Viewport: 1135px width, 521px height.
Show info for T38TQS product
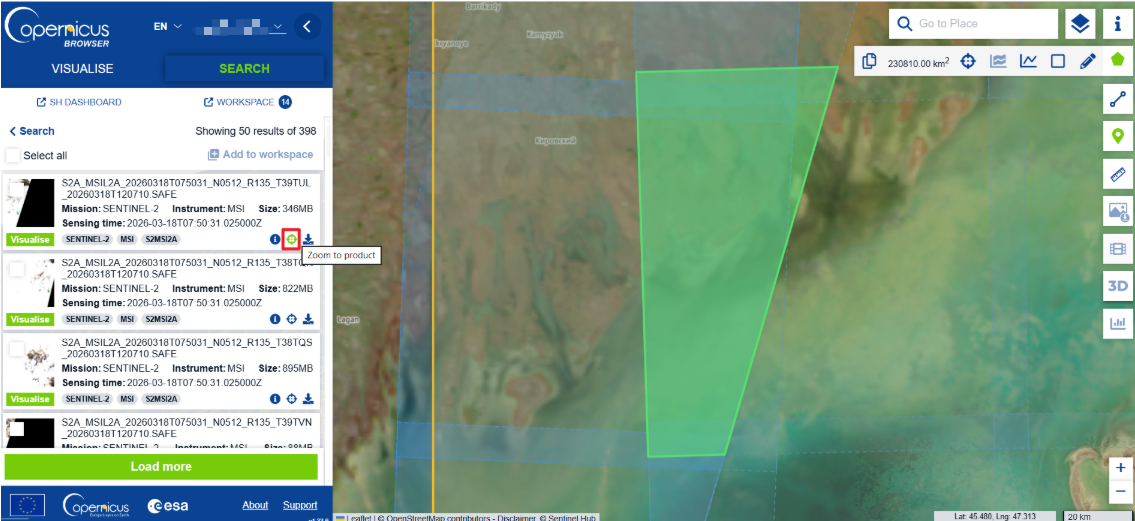point(275,399)
